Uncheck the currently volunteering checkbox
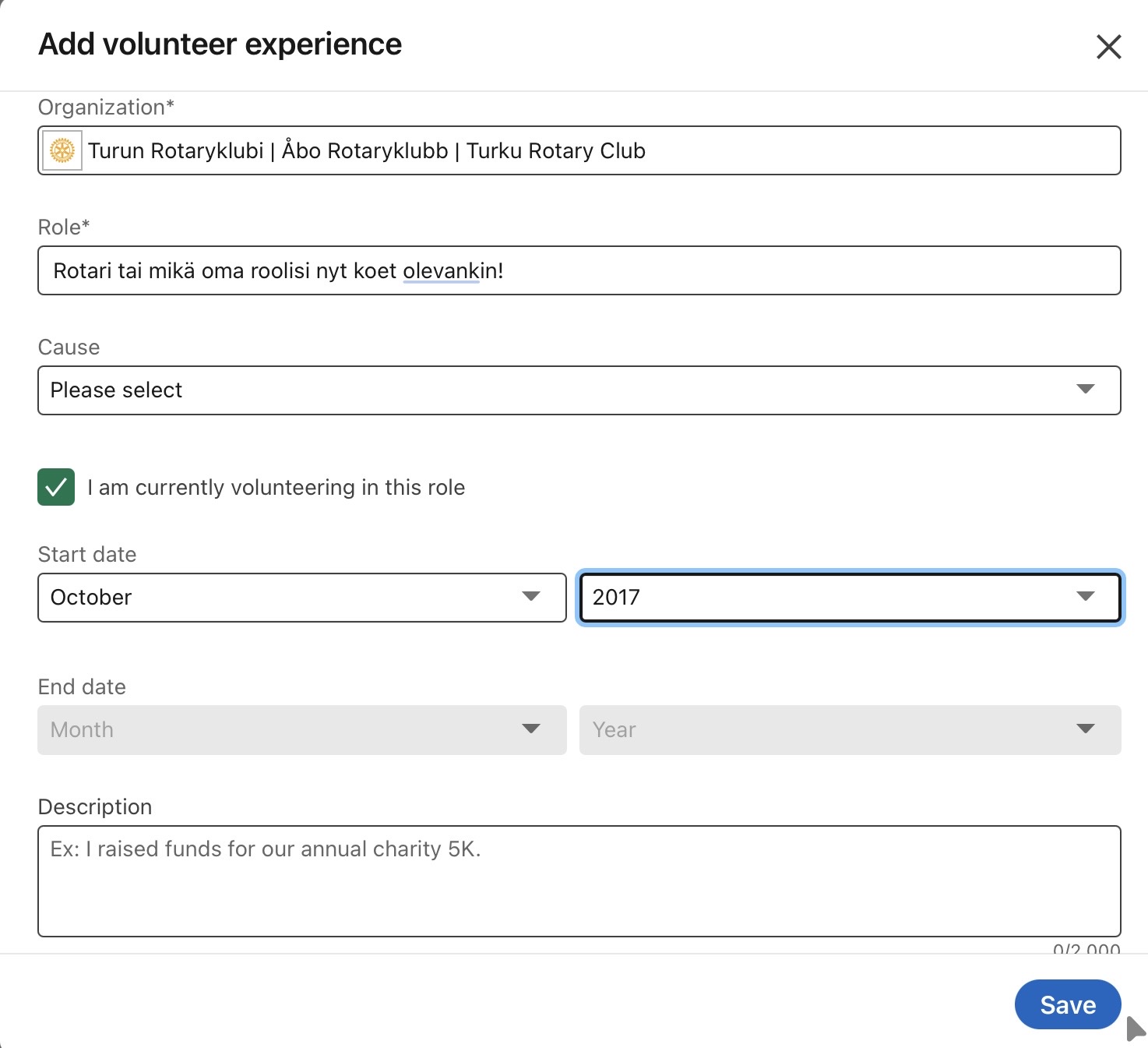Screen dimensions: 1148x1048 [x=56, y=487]
